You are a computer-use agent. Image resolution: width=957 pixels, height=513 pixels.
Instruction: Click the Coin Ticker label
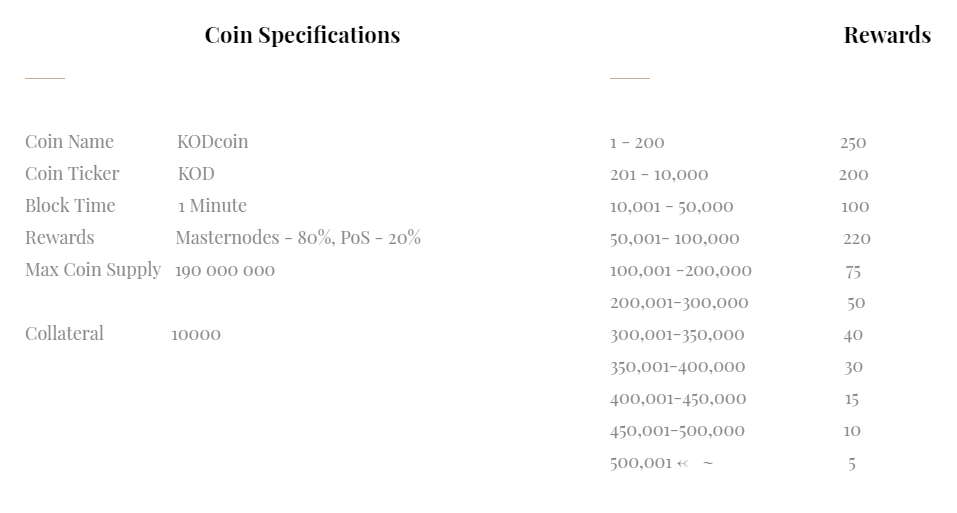pyautogui.click(x=72, y=174)
